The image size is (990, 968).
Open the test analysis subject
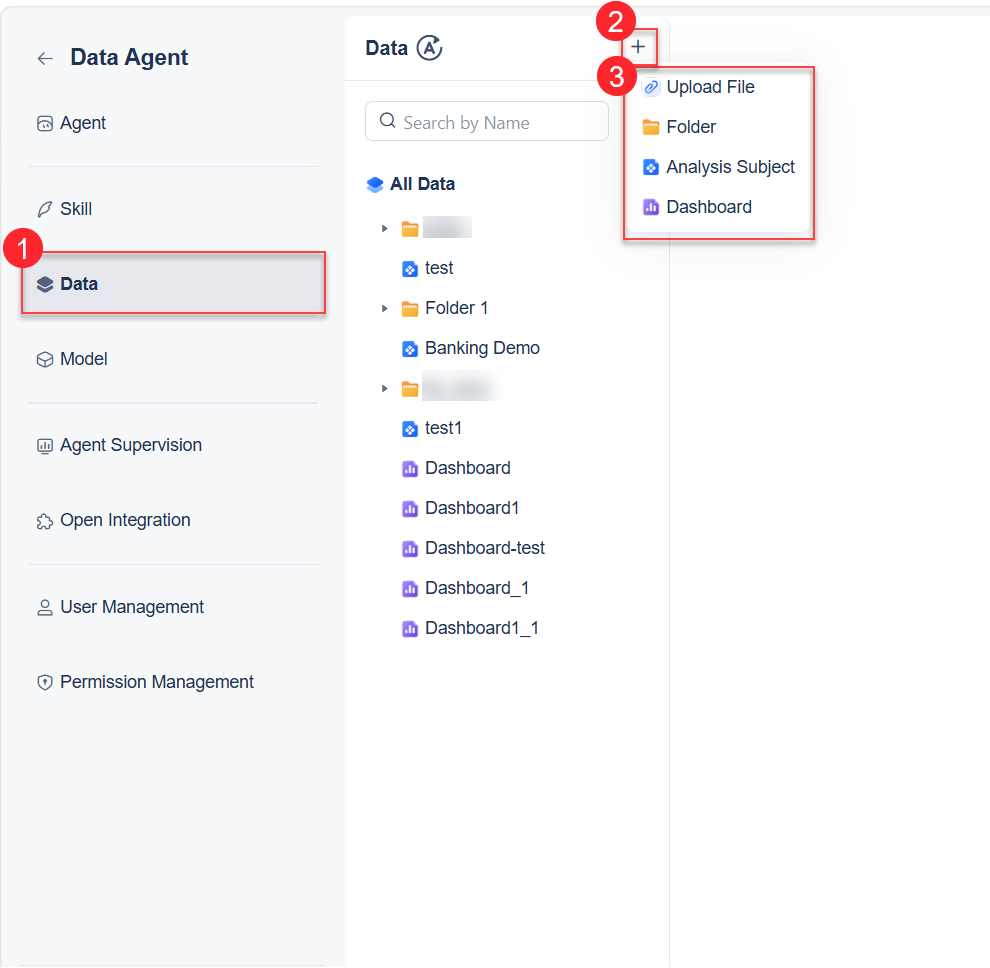439,268
